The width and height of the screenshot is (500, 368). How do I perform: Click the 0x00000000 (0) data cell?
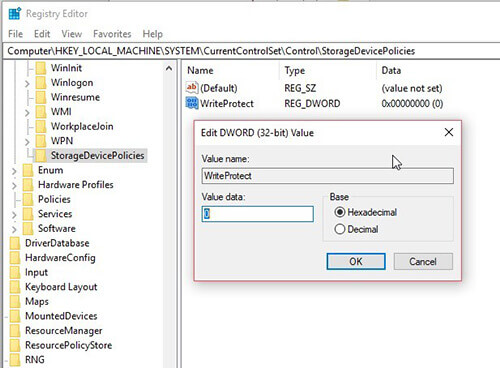tap(412, 104)
